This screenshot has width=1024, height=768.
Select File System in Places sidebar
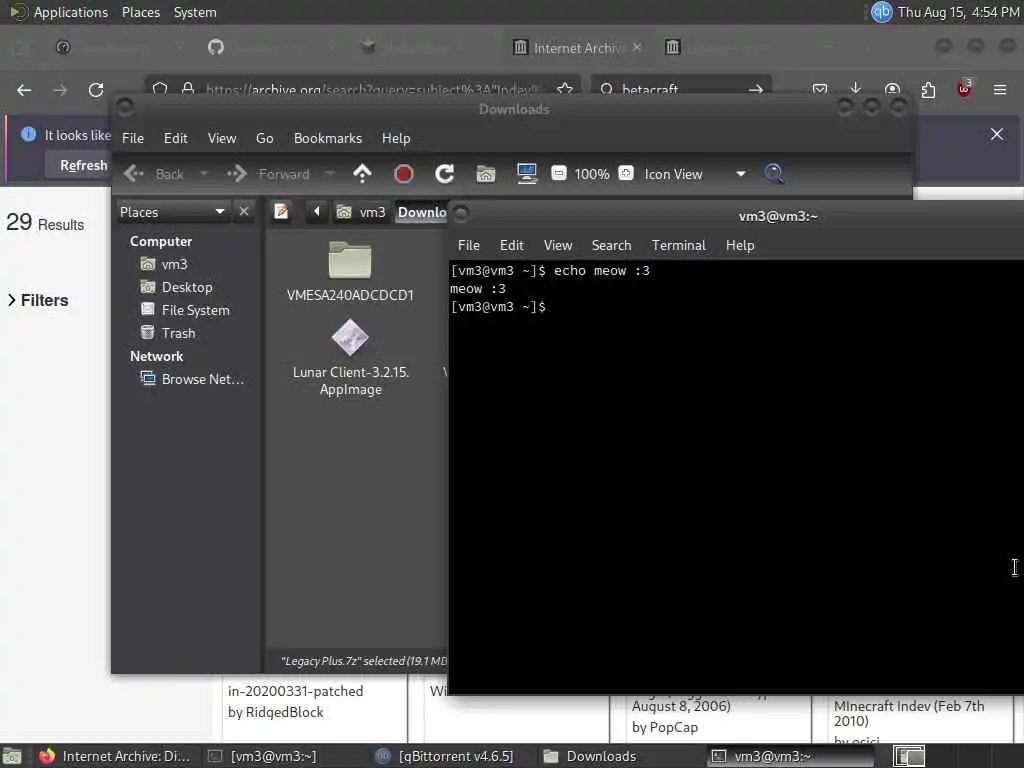coord(185,310)
